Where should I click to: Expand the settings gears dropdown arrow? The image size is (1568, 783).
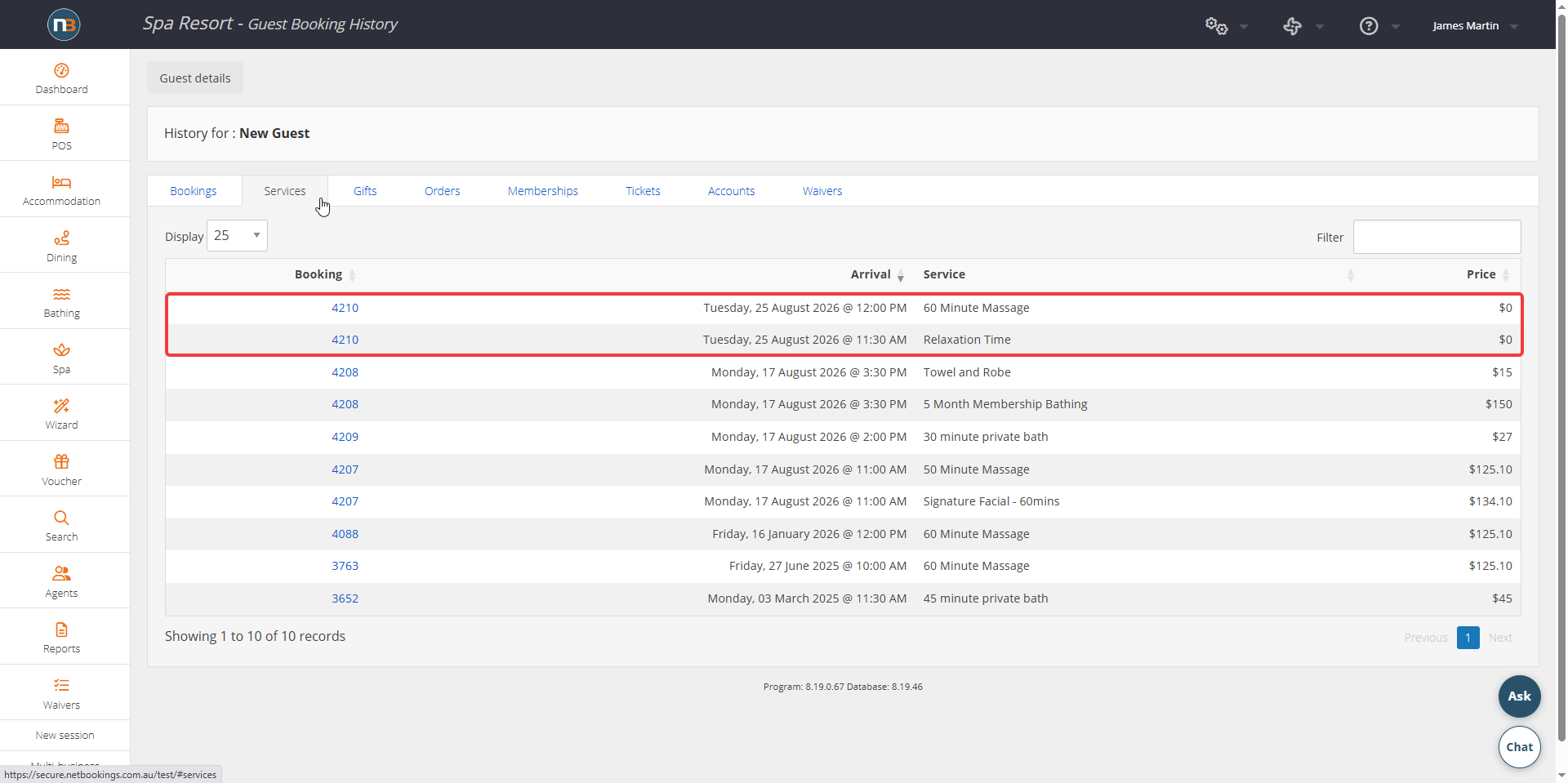(1244, 27)
